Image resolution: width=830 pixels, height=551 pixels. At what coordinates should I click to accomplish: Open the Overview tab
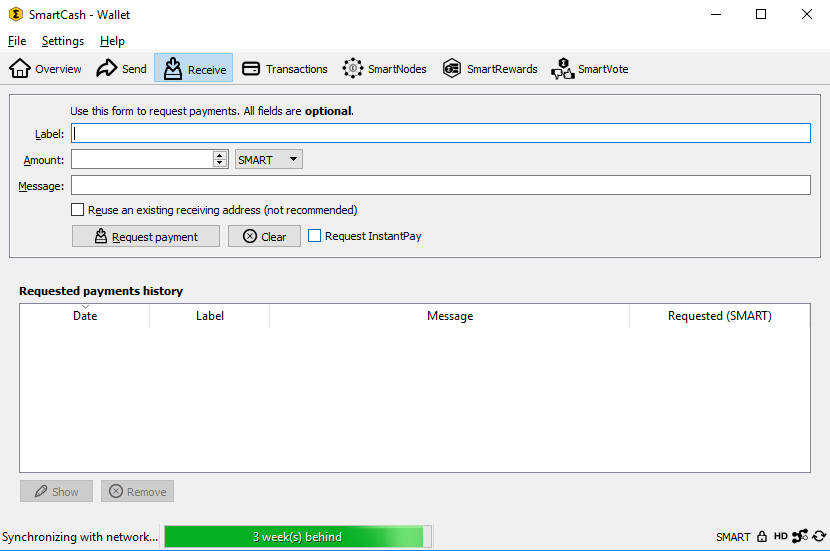46,69
